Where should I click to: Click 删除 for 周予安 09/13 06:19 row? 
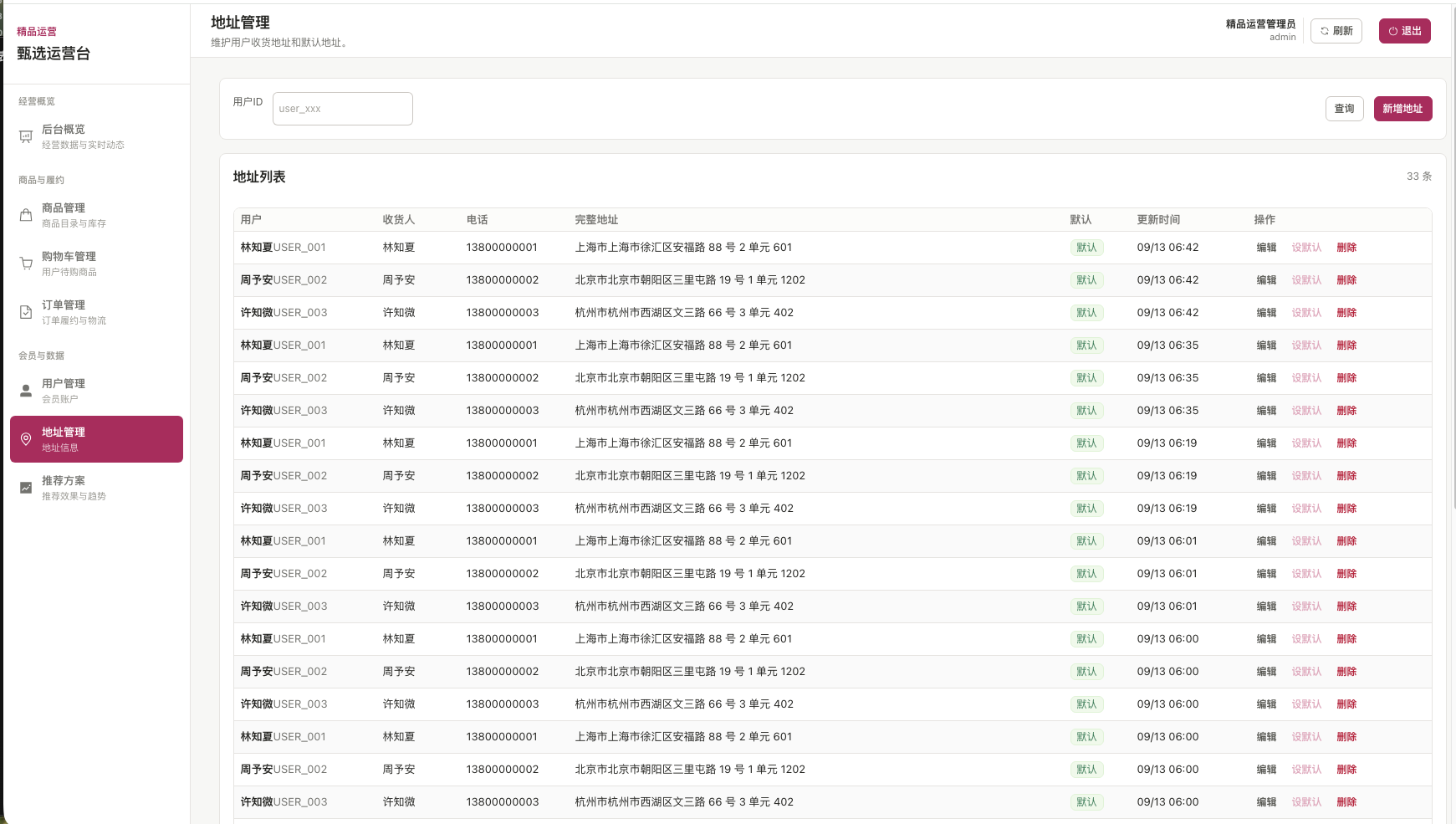[1346, 476]
